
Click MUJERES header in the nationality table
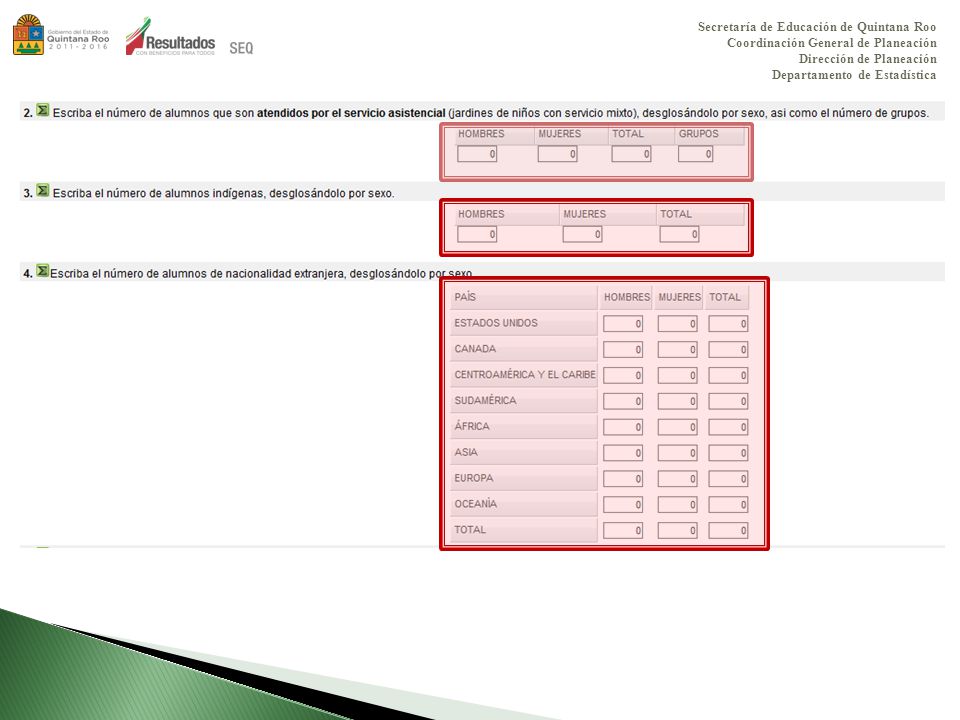point(680,297)
